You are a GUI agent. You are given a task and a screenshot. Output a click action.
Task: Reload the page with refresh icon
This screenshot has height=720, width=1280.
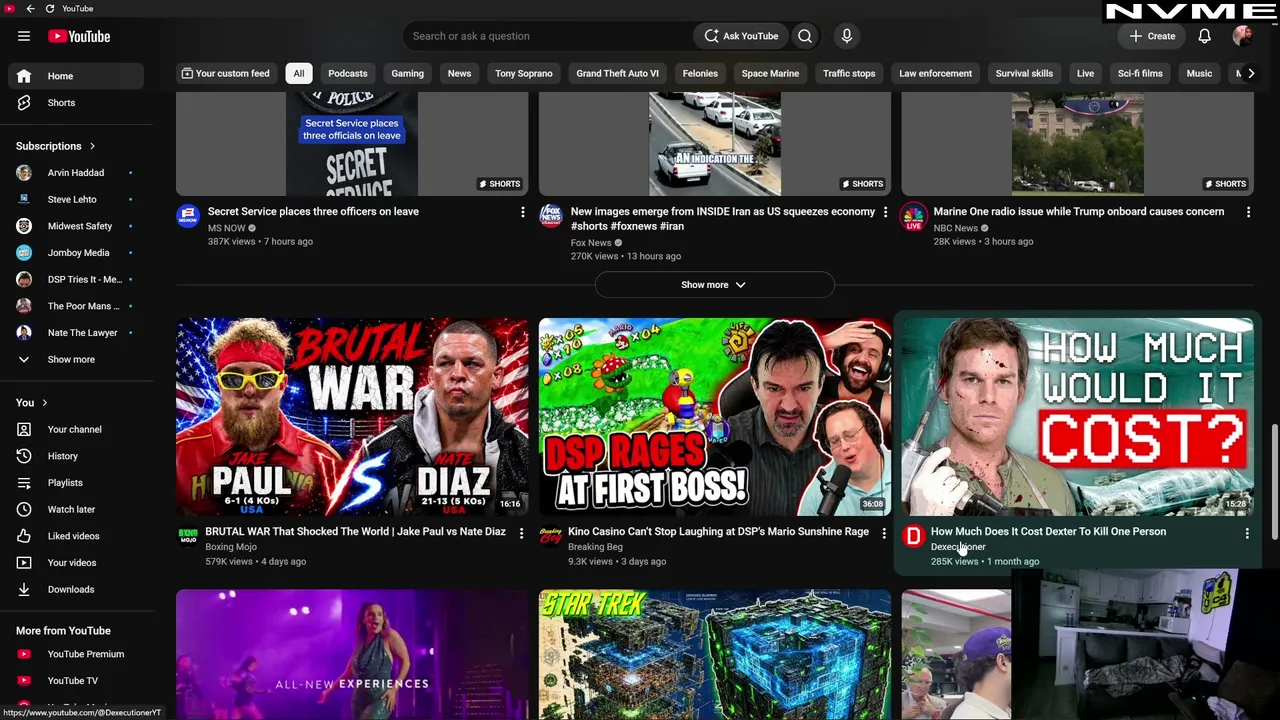click(49, 9)
